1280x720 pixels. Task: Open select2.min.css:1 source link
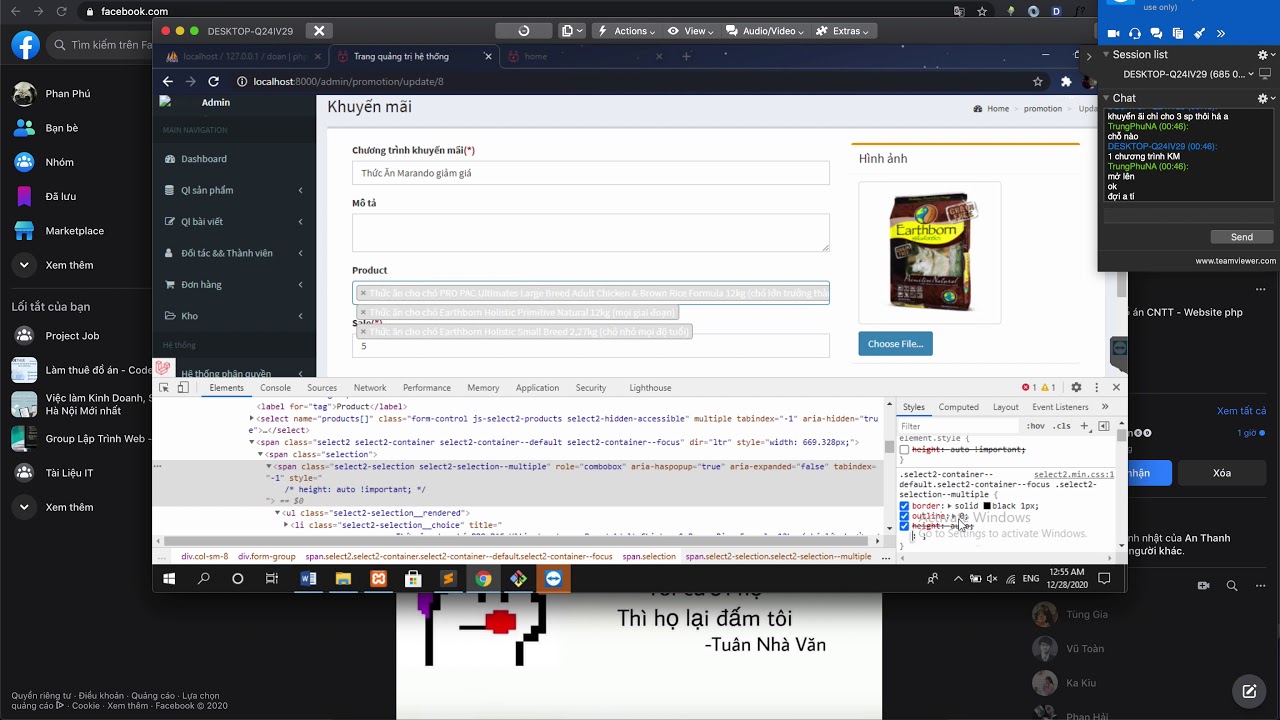pos(1073,475)
